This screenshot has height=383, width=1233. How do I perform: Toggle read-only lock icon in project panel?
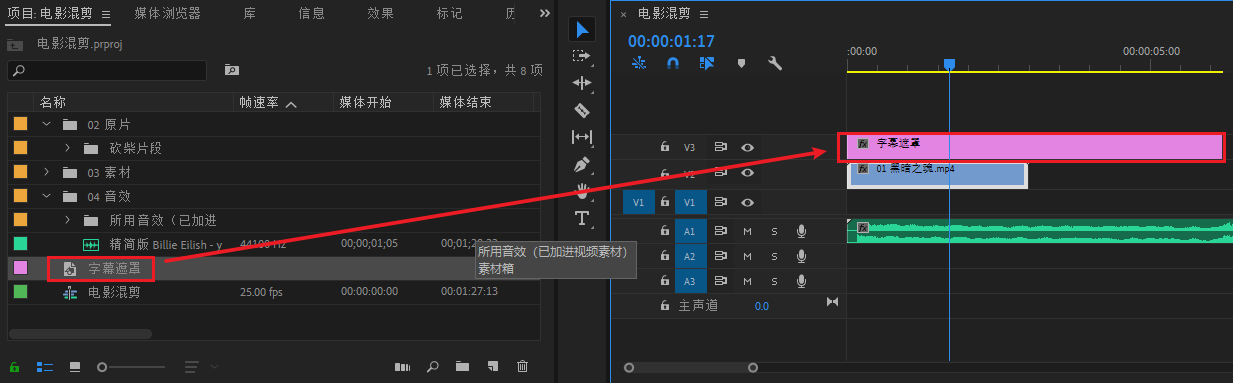(15, 367)
